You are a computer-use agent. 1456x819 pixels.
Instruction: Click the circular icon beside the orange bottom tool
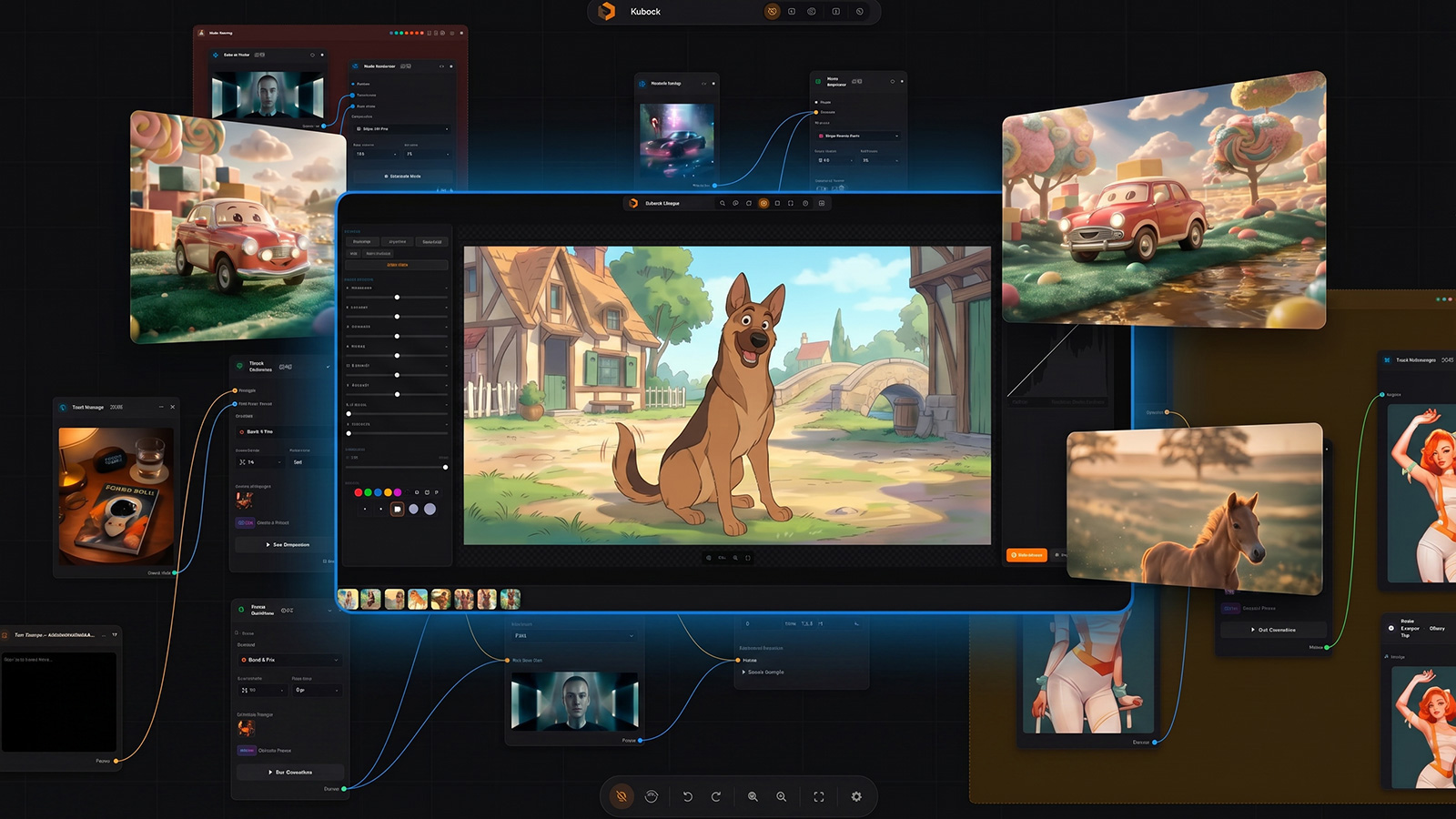coord(652,796)
